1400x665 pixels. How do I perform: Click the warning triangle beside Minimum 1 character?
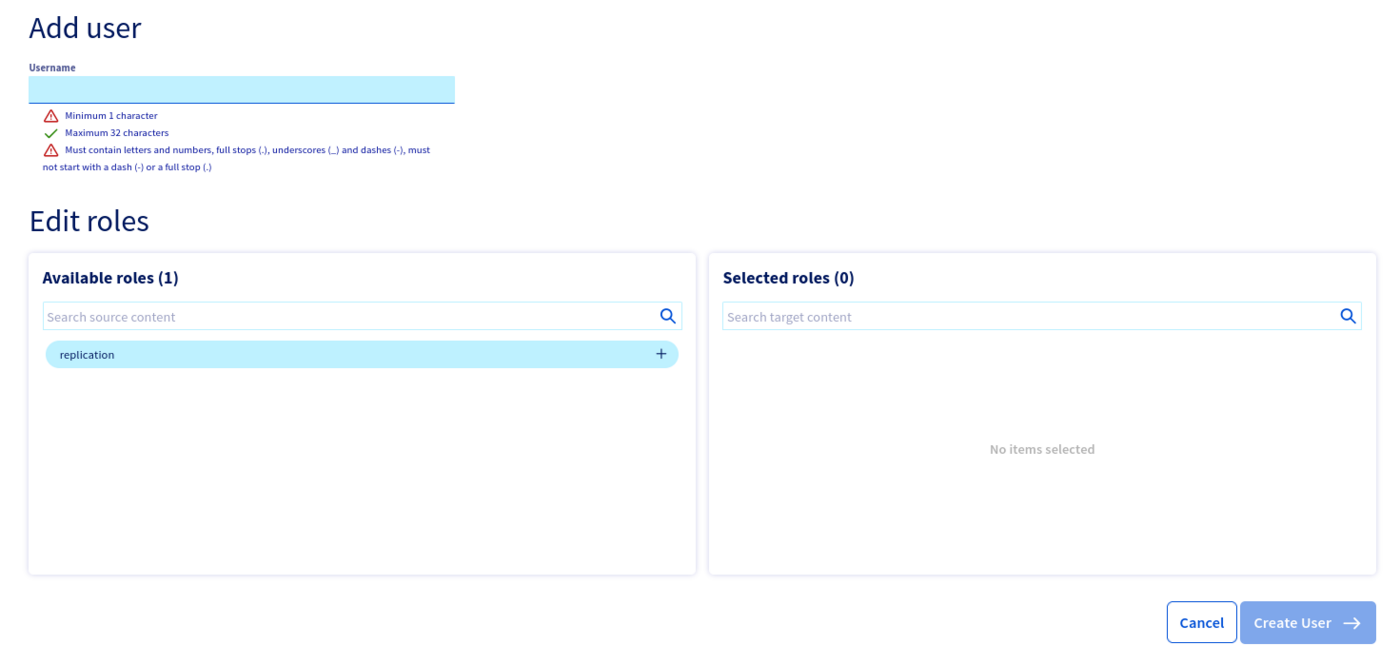pos(48,116)
